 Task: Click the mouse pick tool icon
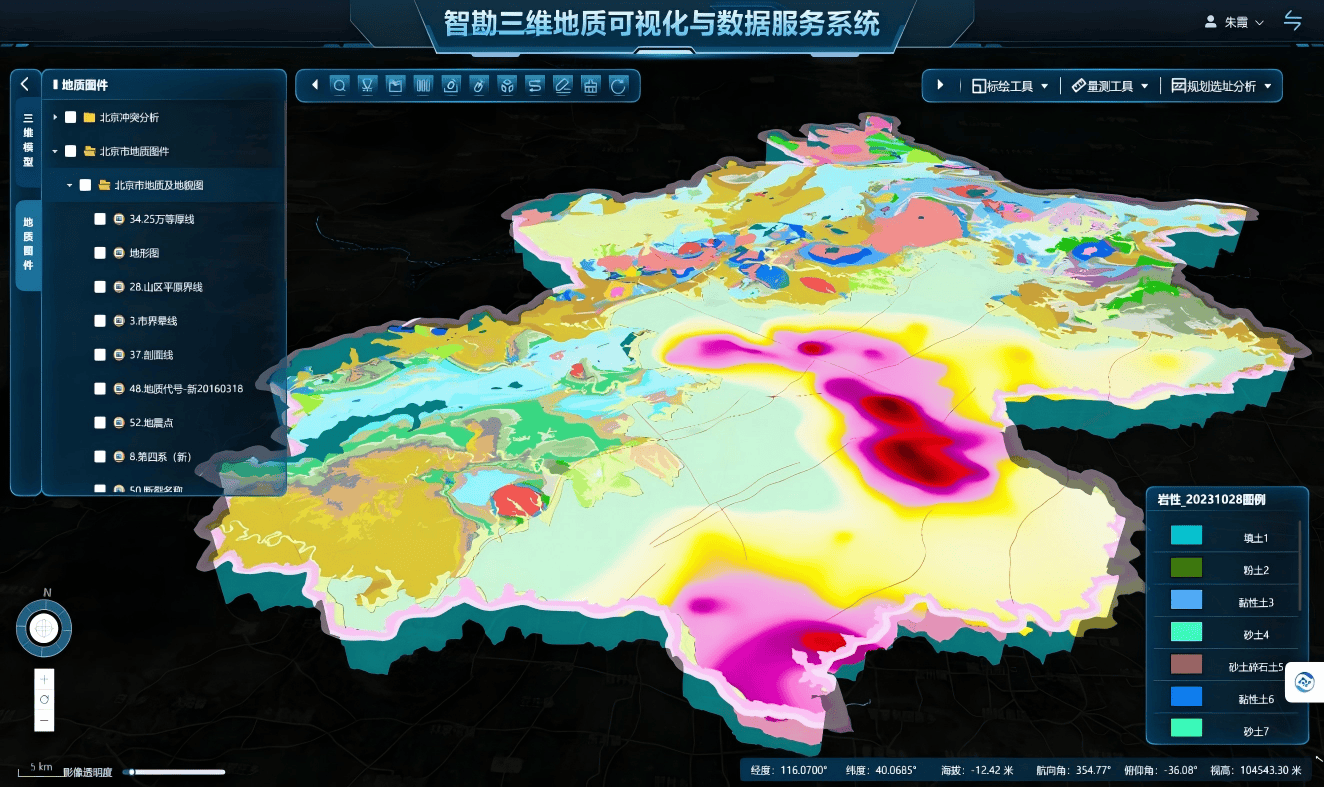(x=479, y=86)
